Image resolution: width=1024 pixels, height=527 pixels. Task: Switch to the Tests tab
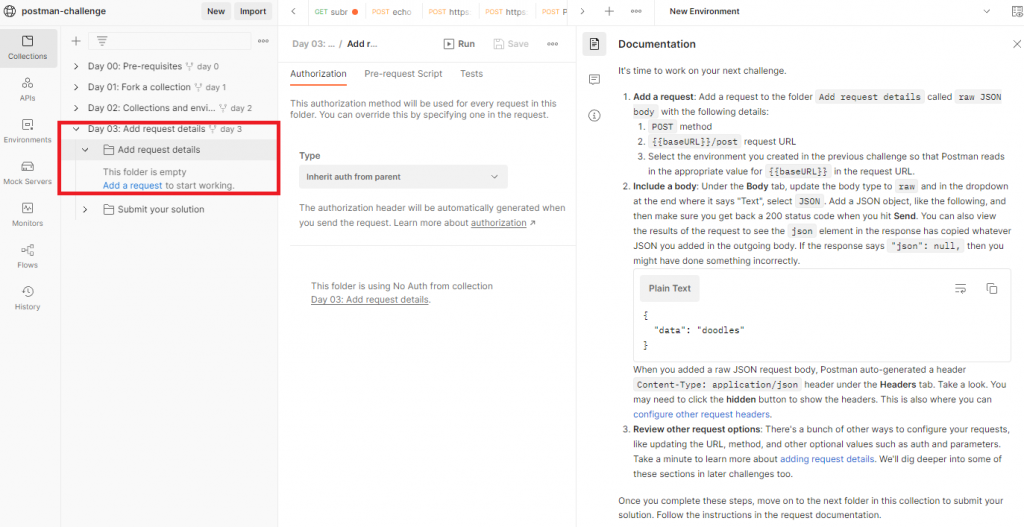[x=472, y=74]
